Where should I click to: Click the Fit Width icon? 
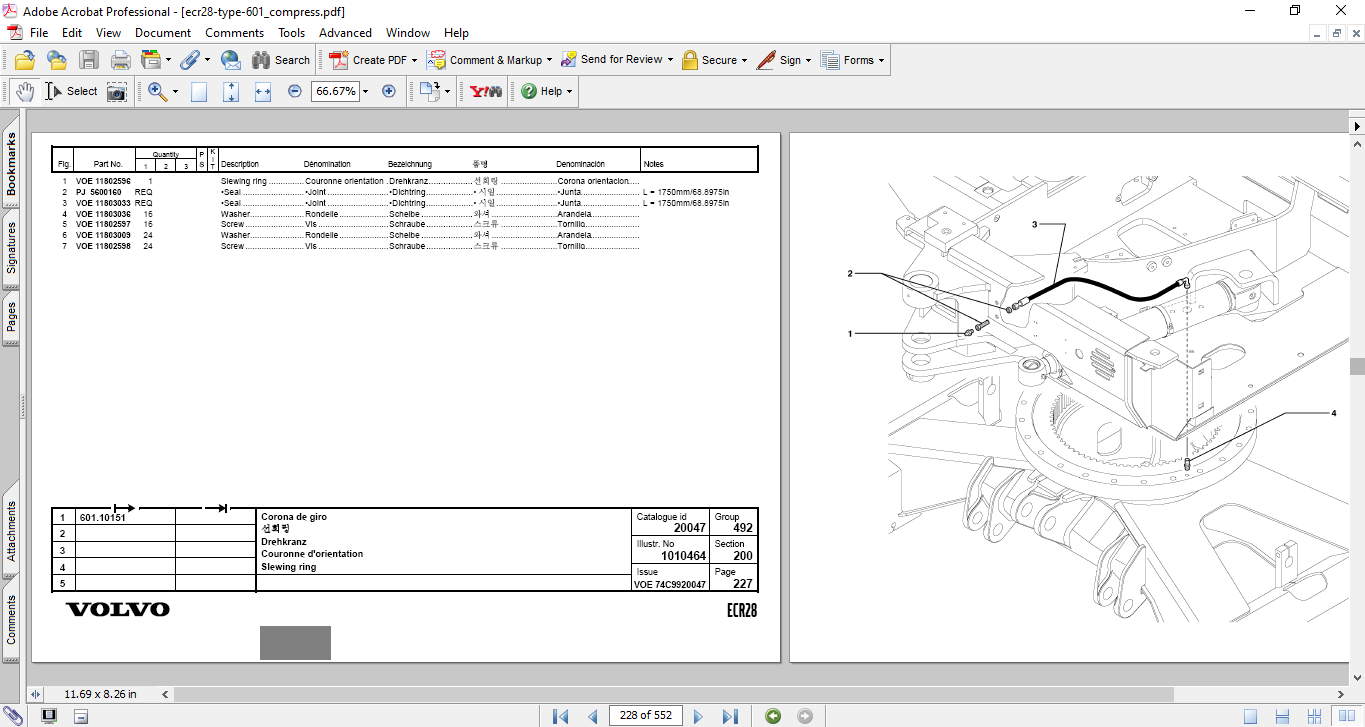coord(263,91)
